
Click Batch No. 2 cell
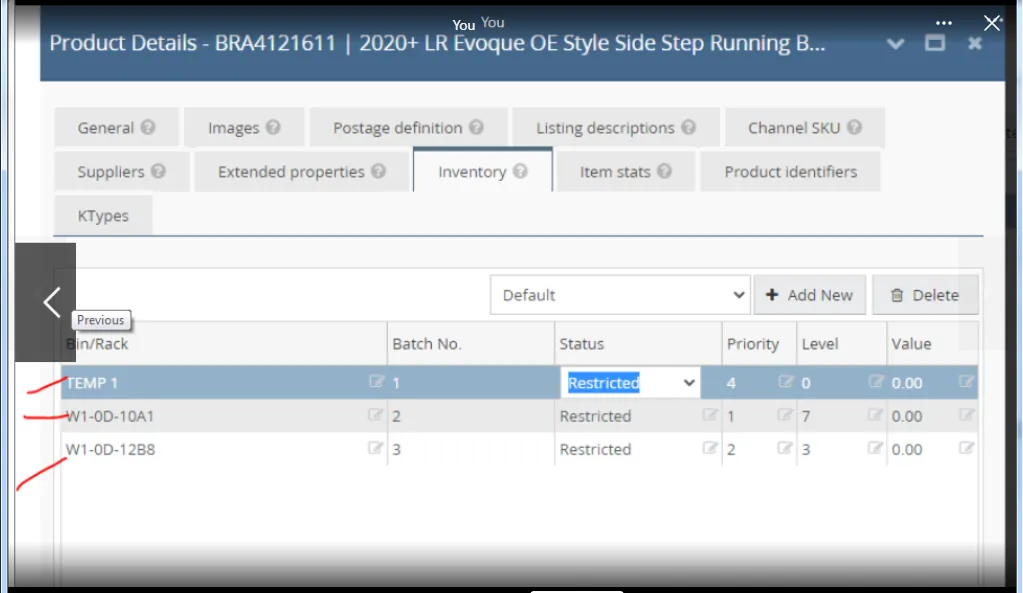pyautogui.click(x=470, y=416)
